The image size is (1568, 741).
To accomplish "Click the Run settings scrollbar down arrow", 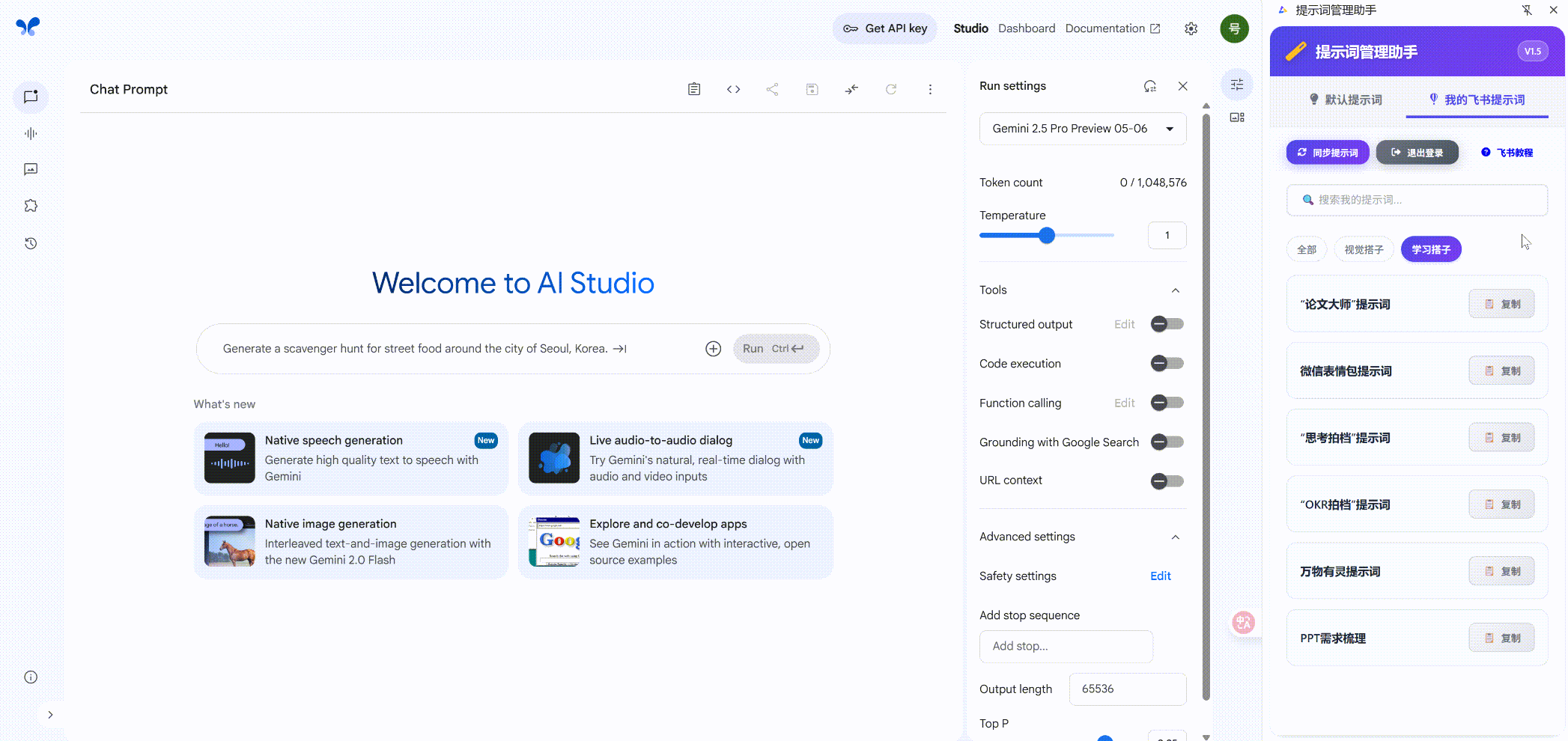I will 1206,737.
